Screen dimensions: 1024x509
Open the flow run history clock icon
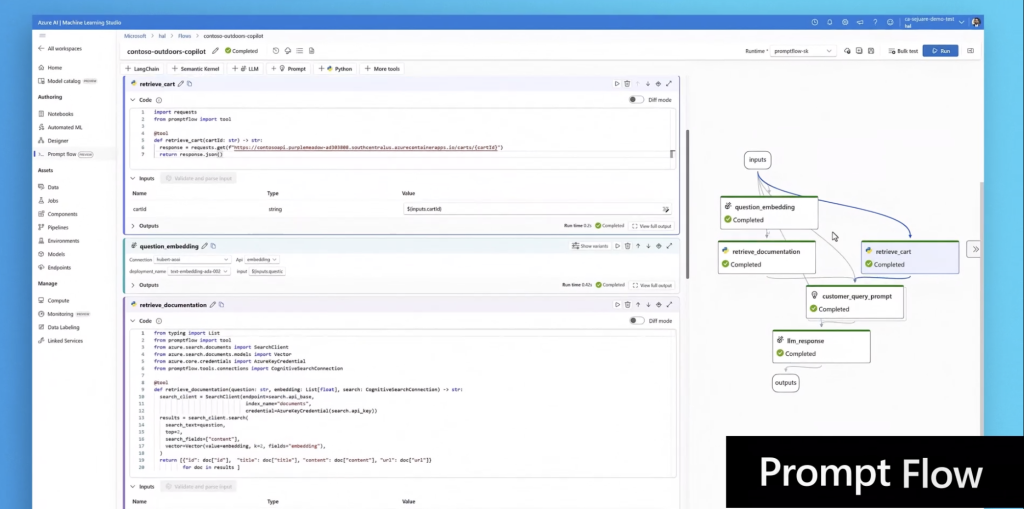click(276, 51)
